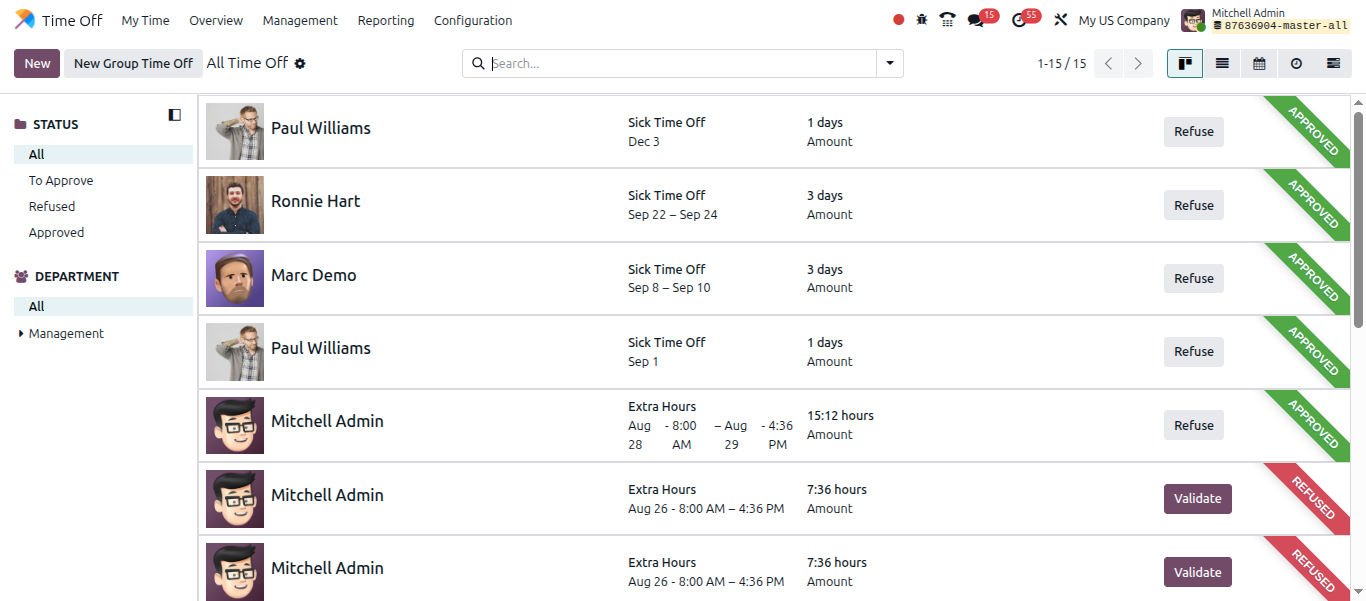Refuse Marc Demo's sick time off
The height and width of the screenshot is (601, 1366).
point(1193,278)
